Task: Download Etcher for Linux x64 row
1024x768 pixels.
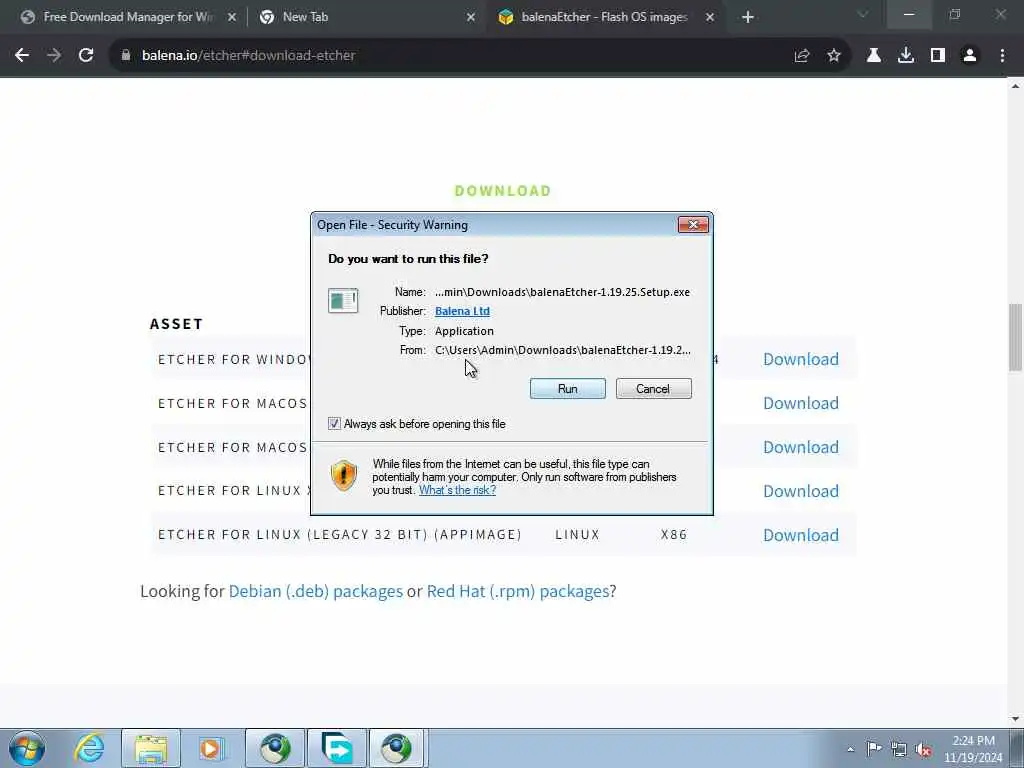Action: (x=801, y=491)
